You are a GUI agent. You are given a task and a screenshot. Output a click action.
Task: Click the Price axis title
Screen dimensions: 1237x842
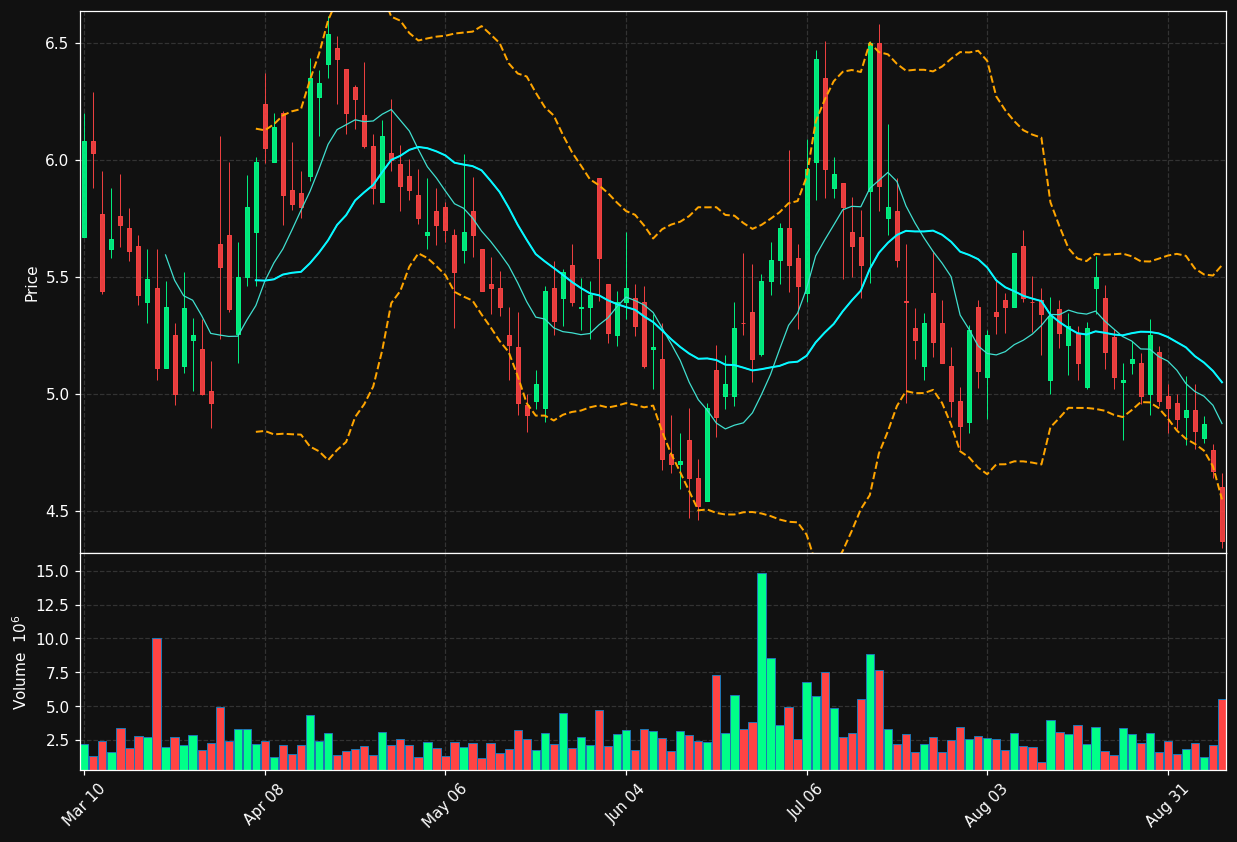point(32,283)
